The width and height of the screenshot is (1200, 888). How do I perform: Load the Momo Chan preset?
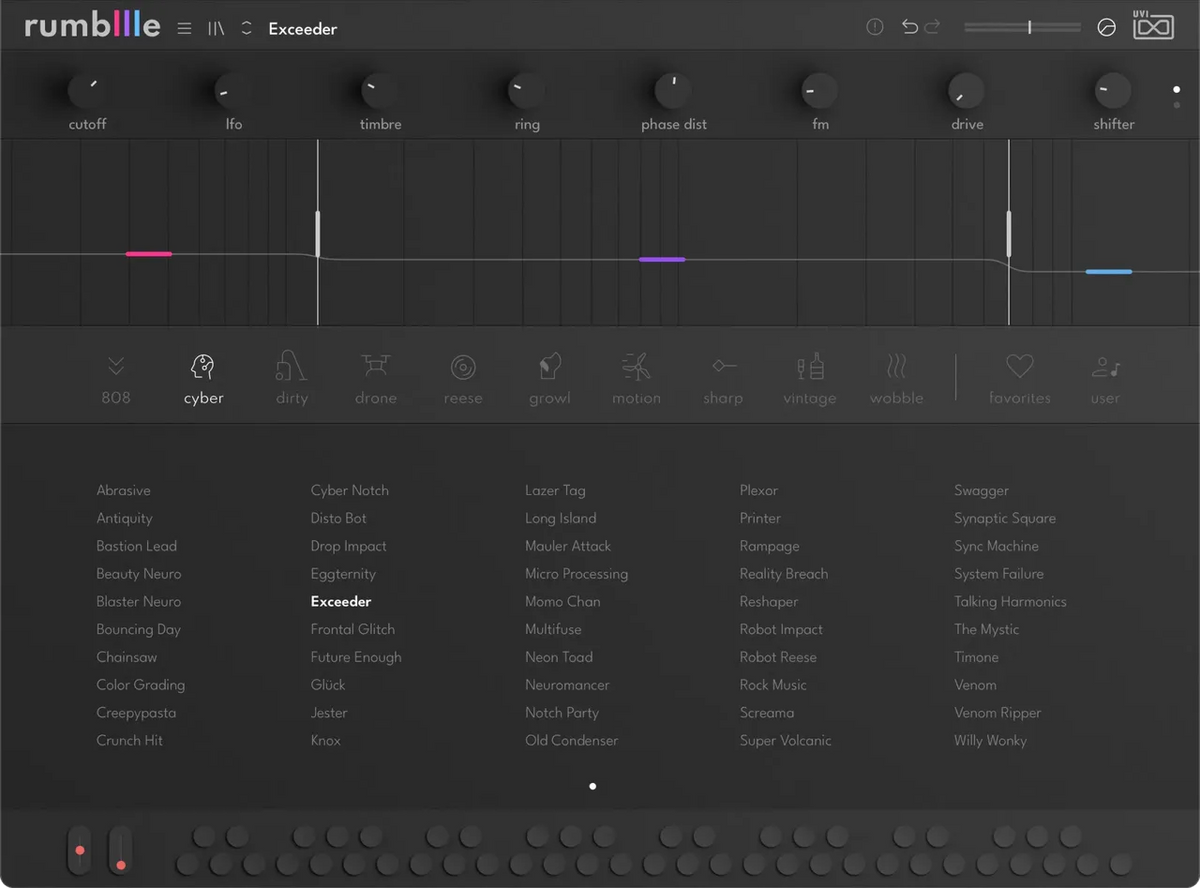[563, 602]
